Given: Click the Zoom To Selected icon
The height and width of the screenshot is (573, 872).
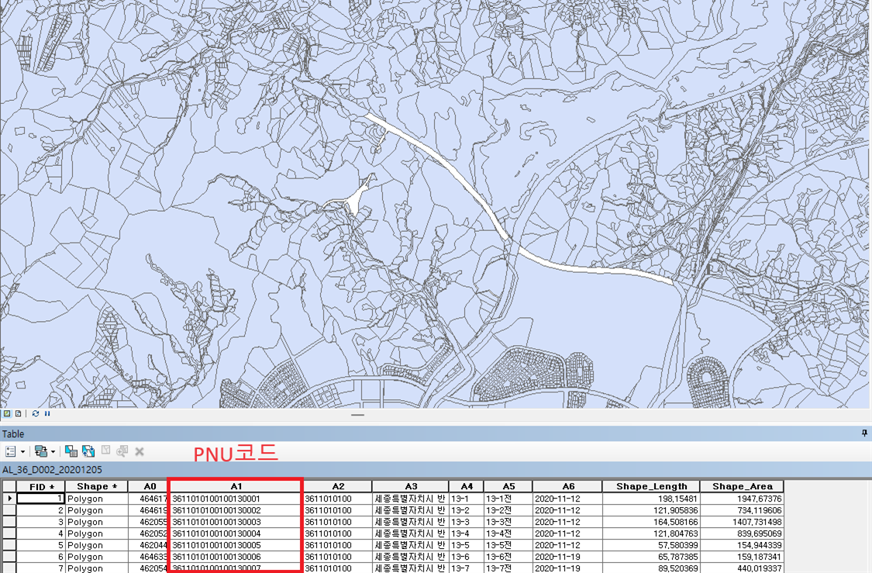Looking at the screenshot, I should coord(122,451).
